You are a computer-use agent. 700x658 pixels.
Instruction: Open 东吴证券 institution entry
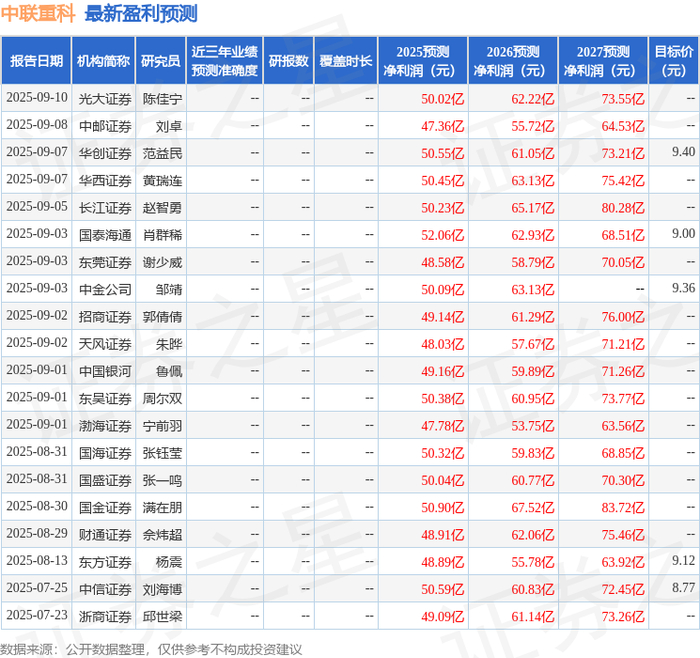(x=105, y=398)
